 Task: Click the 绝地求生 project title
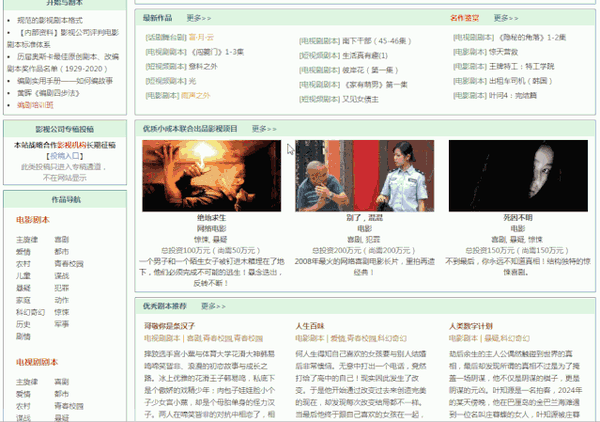[x=212, y=218]
